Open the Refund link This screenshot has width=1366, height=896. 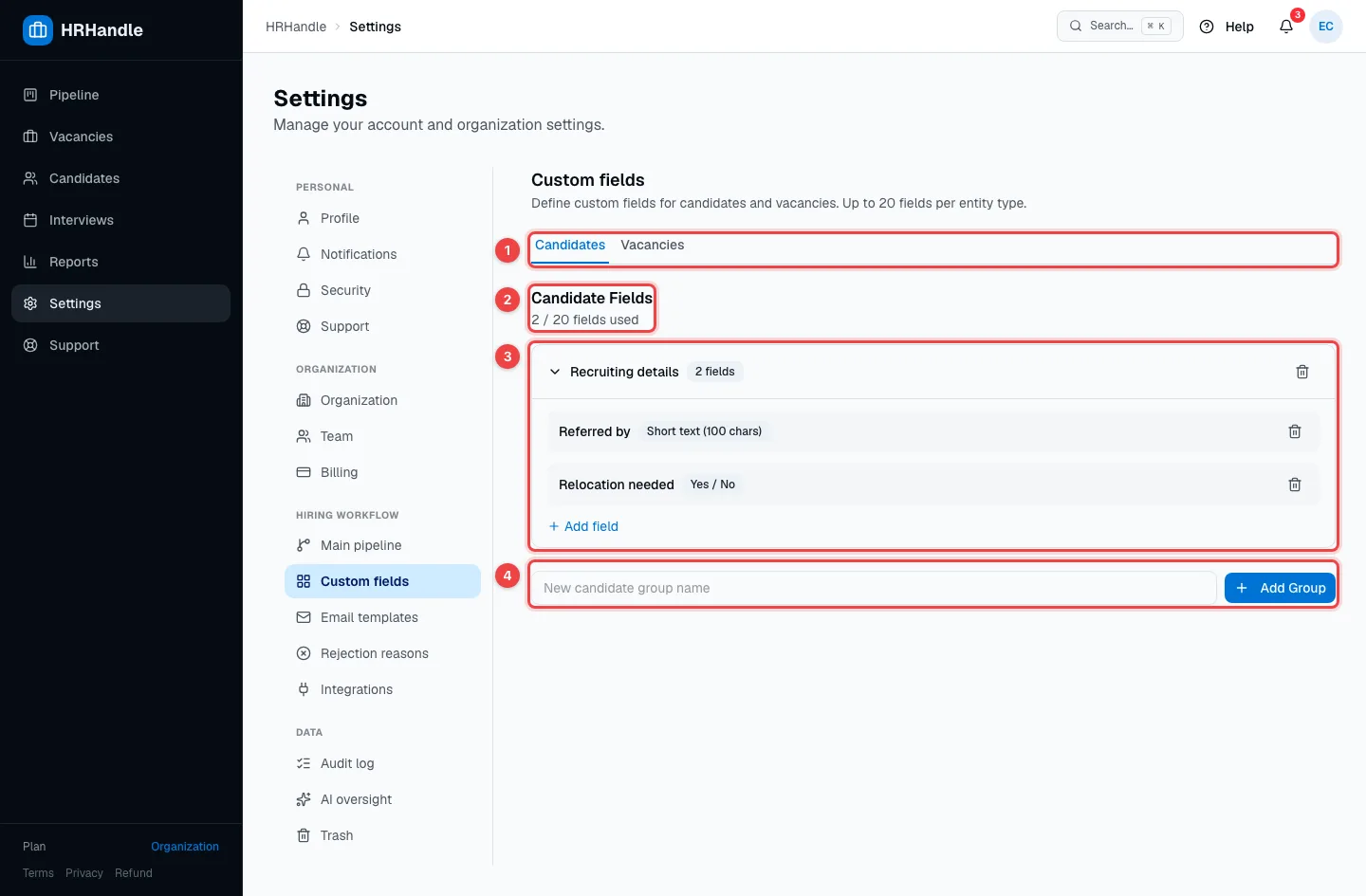[x=134, y=873]
